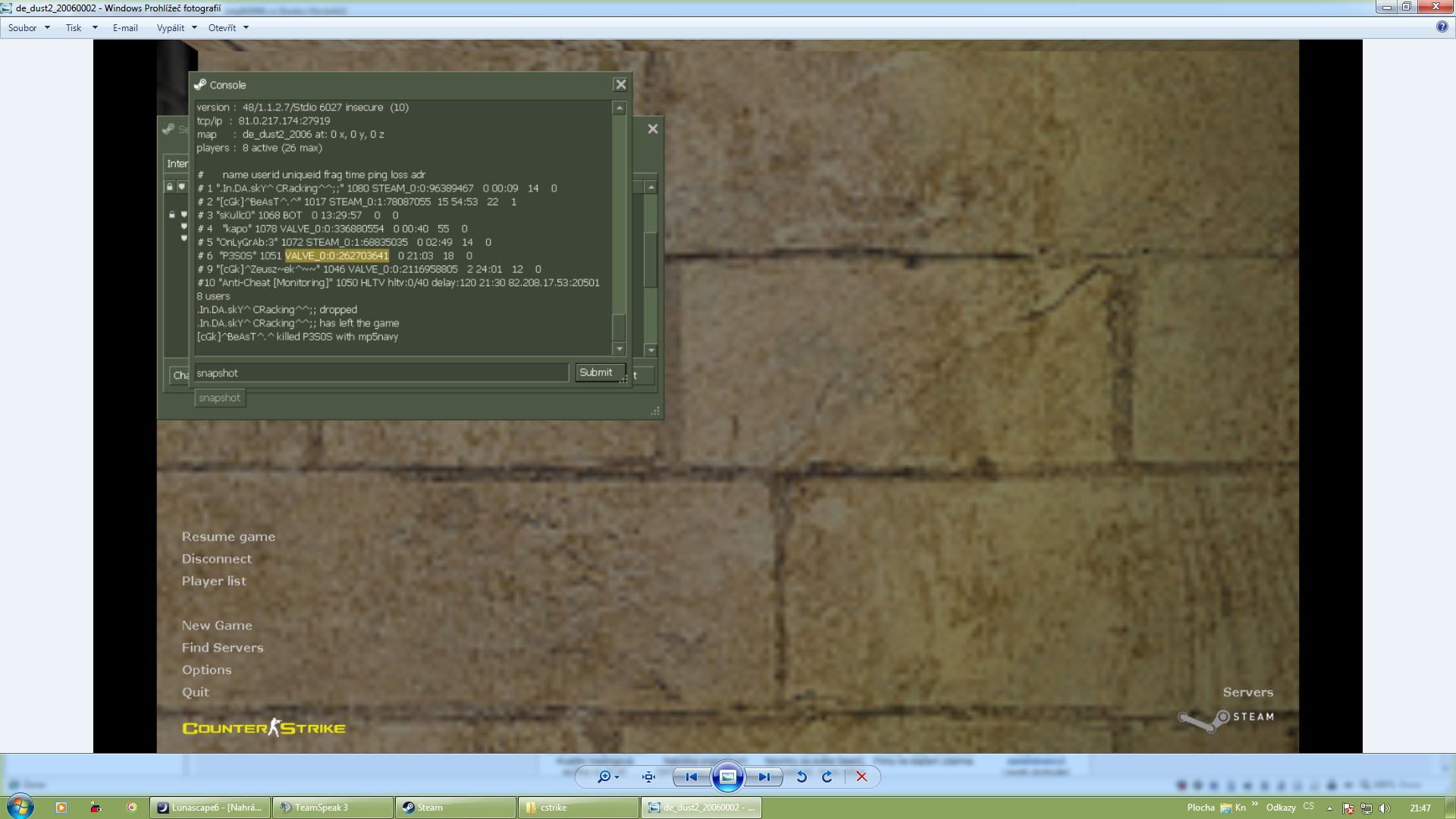The width and height of the screenshot is (1456, 819).
Task: Click Find Servers in game menu
Action: [222, 648]
